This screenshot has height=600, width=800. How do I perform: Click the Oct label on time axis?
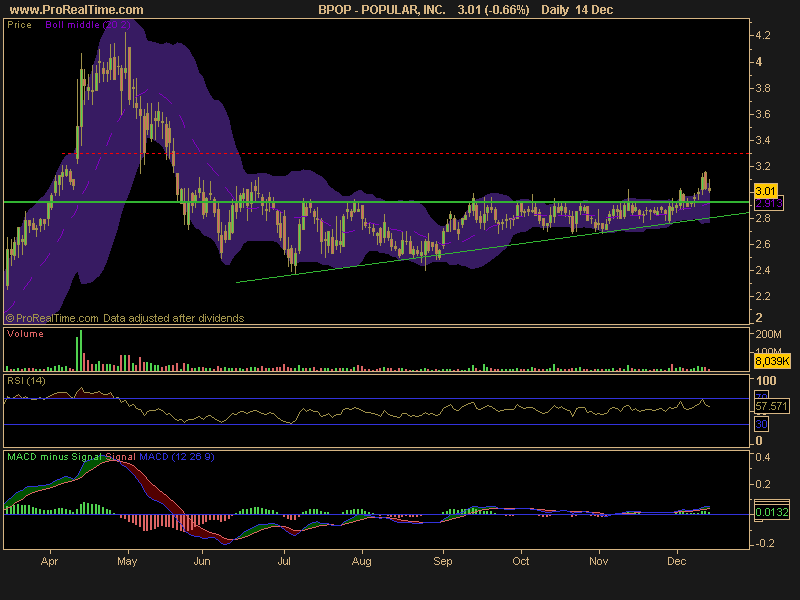[x=521, y=561]
